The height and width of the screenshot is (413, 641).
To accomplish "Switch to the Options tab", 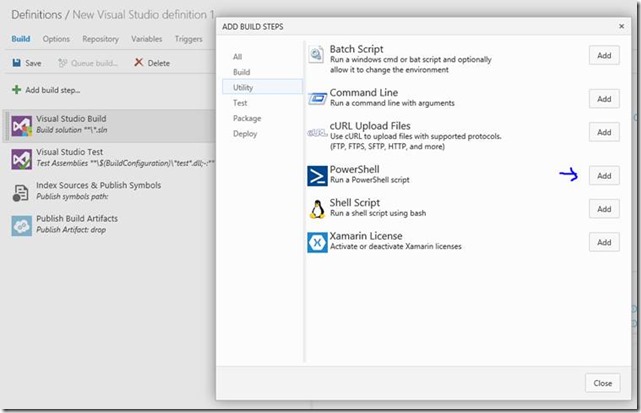I will [x=56, y=39].
